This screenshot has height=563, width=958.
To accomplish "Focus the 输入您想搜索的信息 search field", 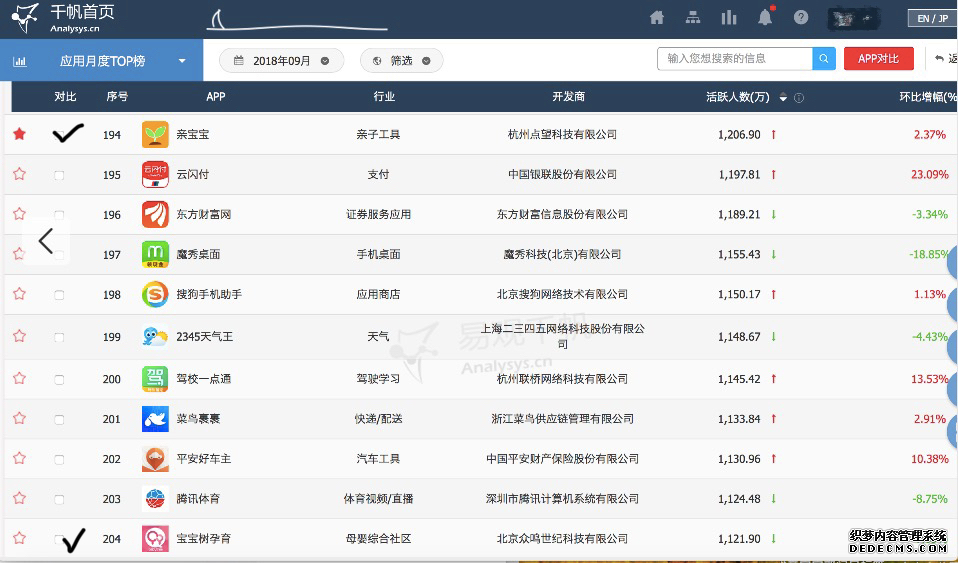I will pos(735,59).
